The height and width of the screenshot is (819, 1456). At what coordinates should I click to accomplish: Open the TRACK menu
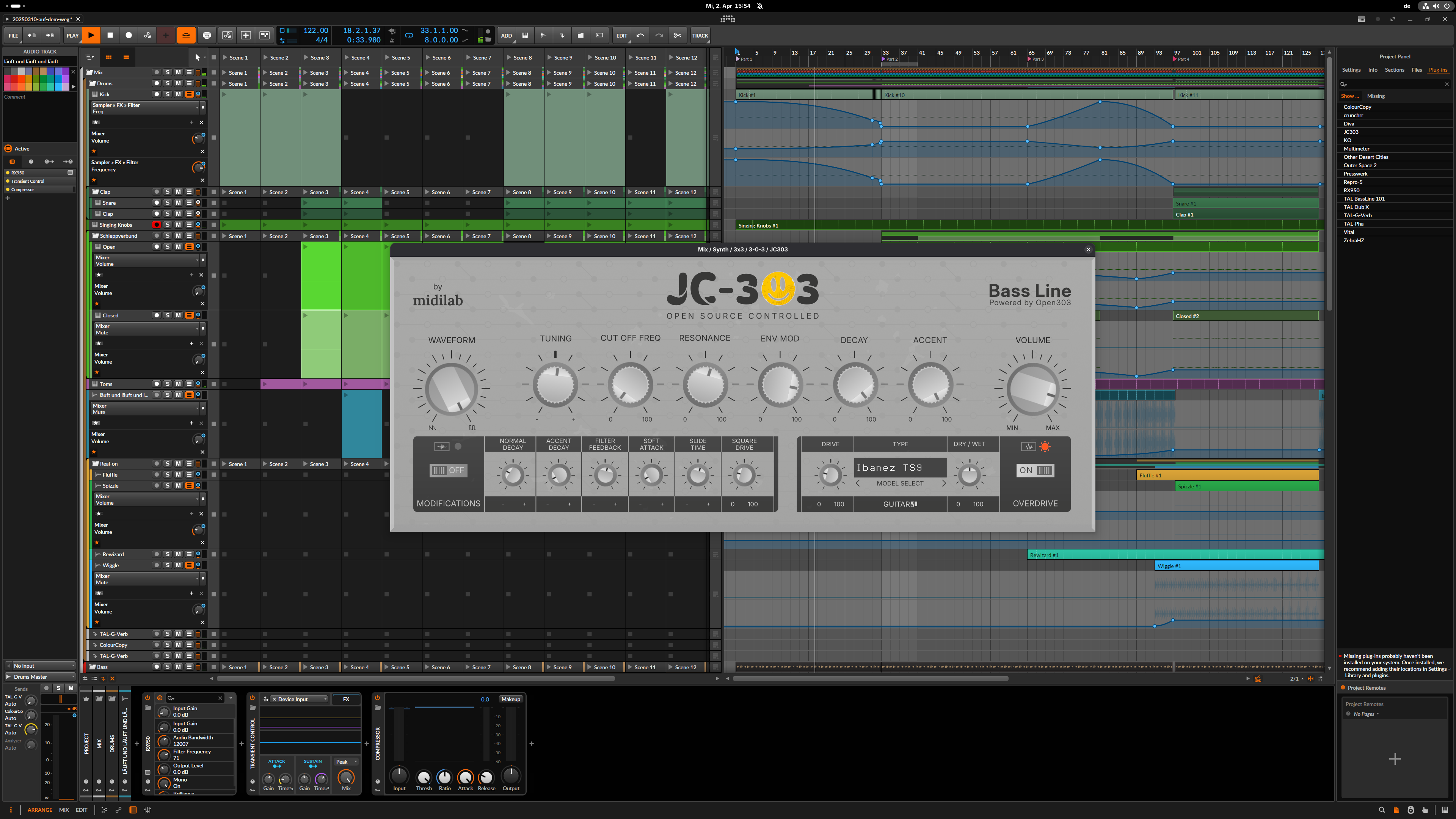(x=700, y=35)
